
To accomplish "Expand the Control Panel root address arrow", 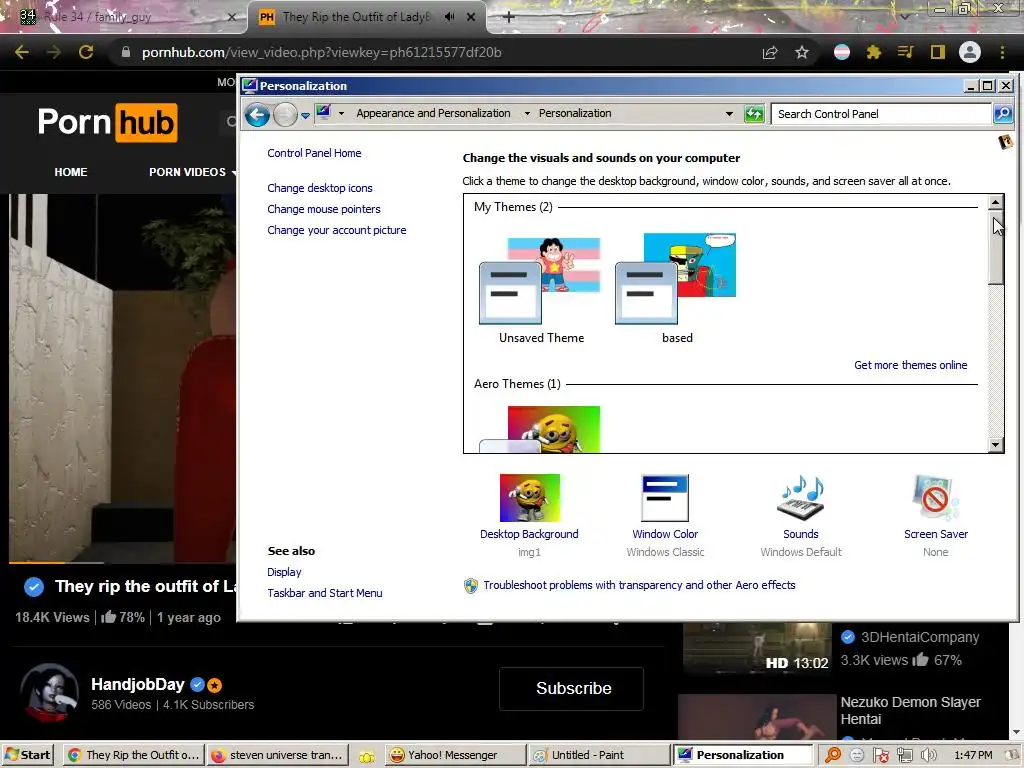I will [x=341, y=114].
